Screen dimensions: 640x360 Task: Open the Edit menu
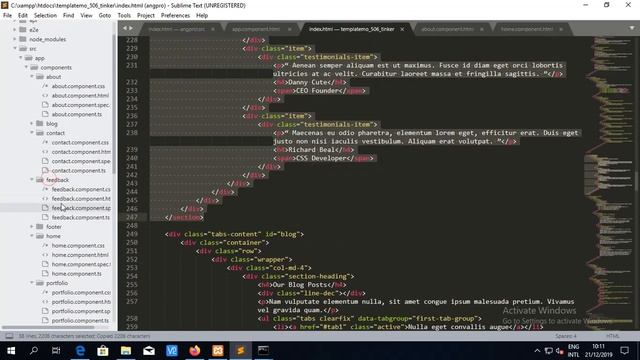[22, 16]
